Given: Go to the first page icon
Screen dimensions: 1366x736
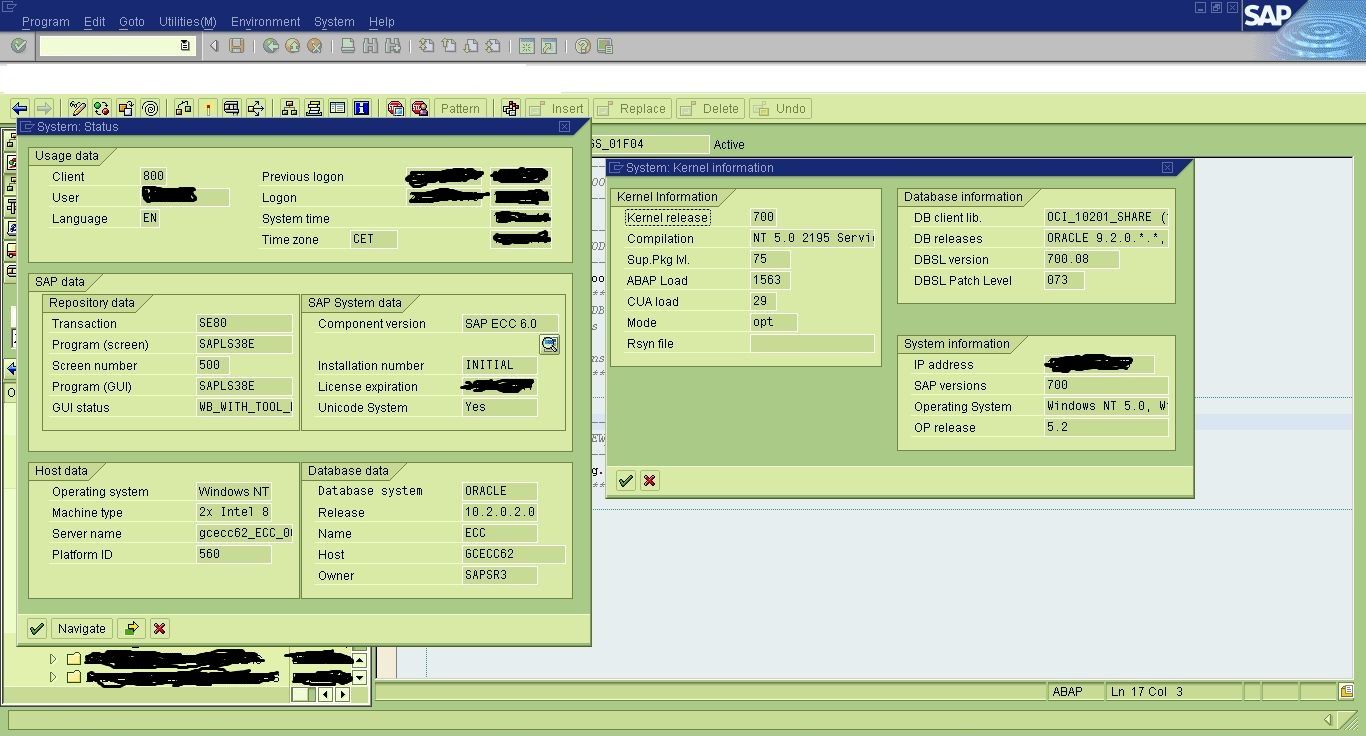Looking at the screenshot, I should (427, 46).
